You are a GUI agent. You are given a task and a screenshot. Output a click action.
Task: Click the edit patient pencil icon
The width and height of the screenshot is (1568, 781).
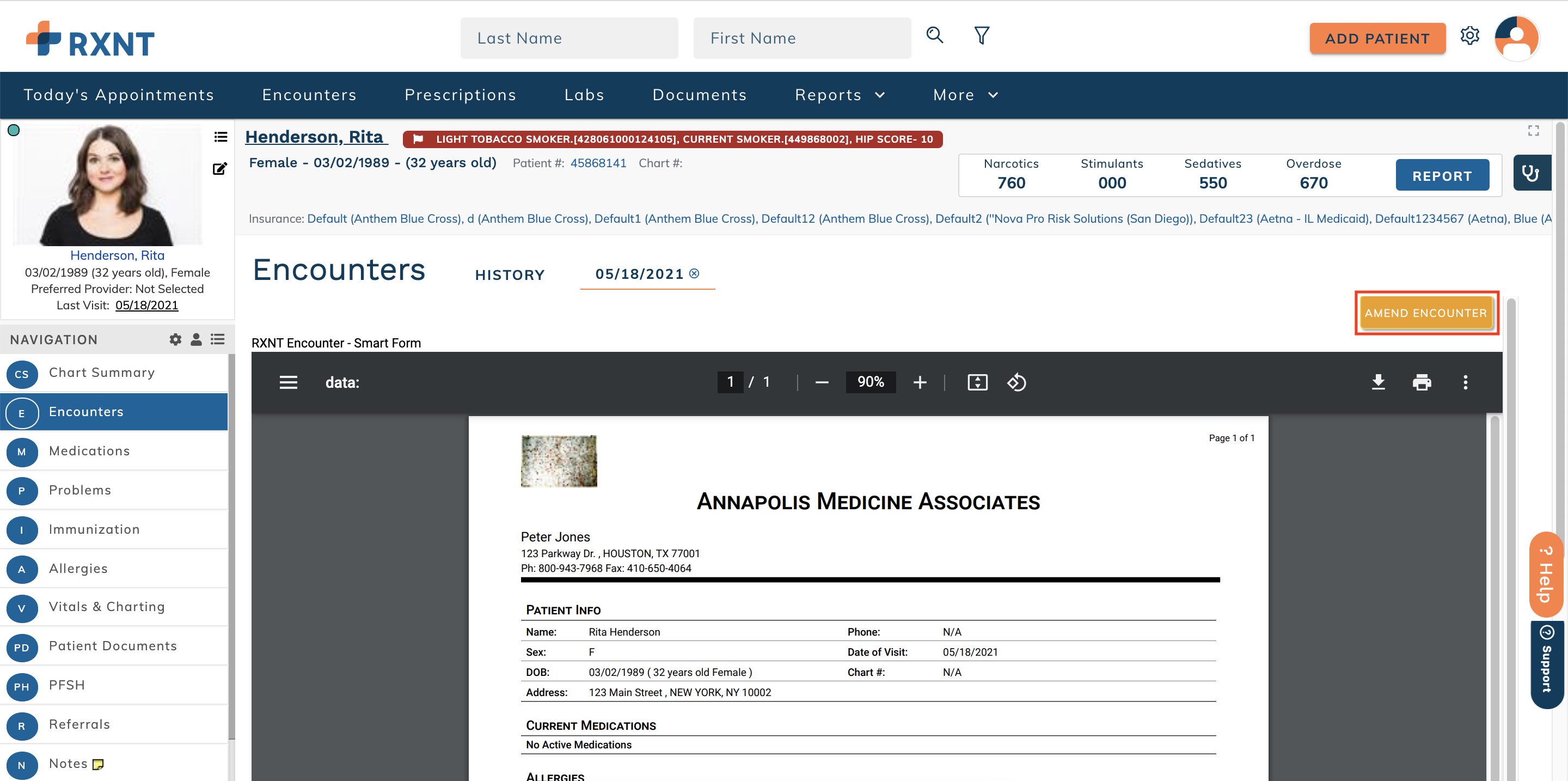point(220,169)
